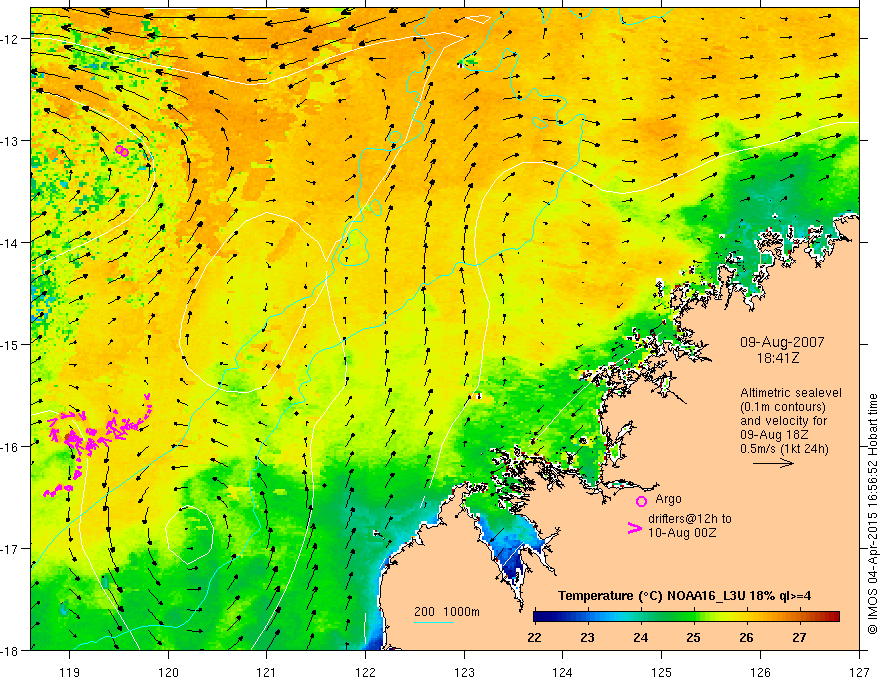Click the colorbar tick label 26
The image size is (880, 680).
pyautogui.click(x=746, y=637)
